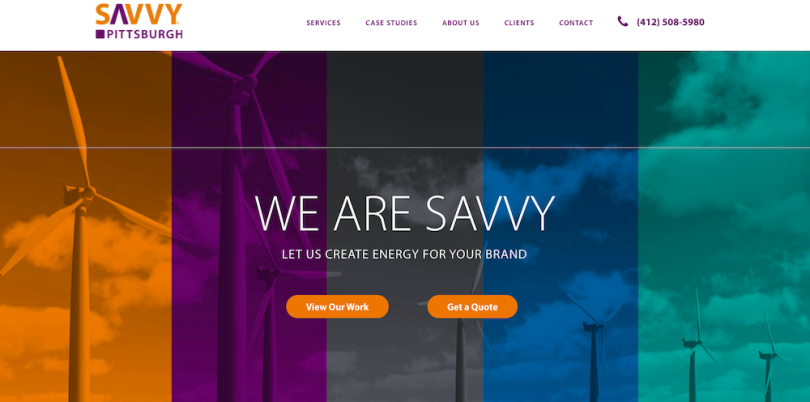Click the WE ARE SAVVY headline

(x=404, y=213)
